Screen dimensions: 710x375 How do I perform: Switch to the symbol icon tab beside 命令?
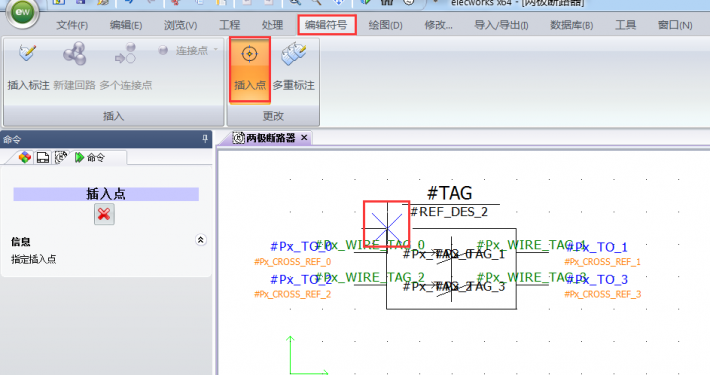coord(61,157)
